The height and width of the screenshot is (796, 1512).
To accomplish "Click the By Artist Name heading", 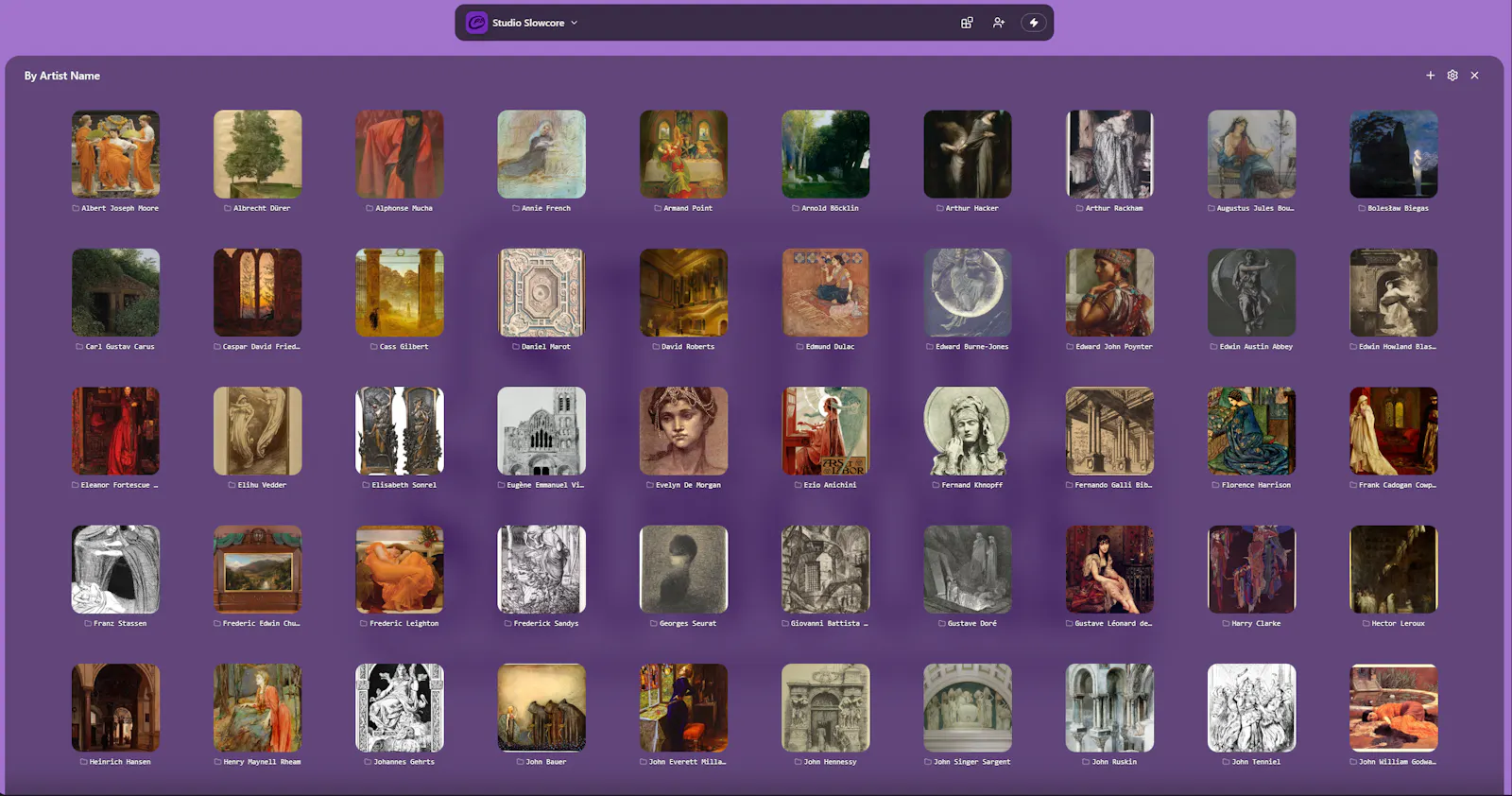I will (62, 76).
